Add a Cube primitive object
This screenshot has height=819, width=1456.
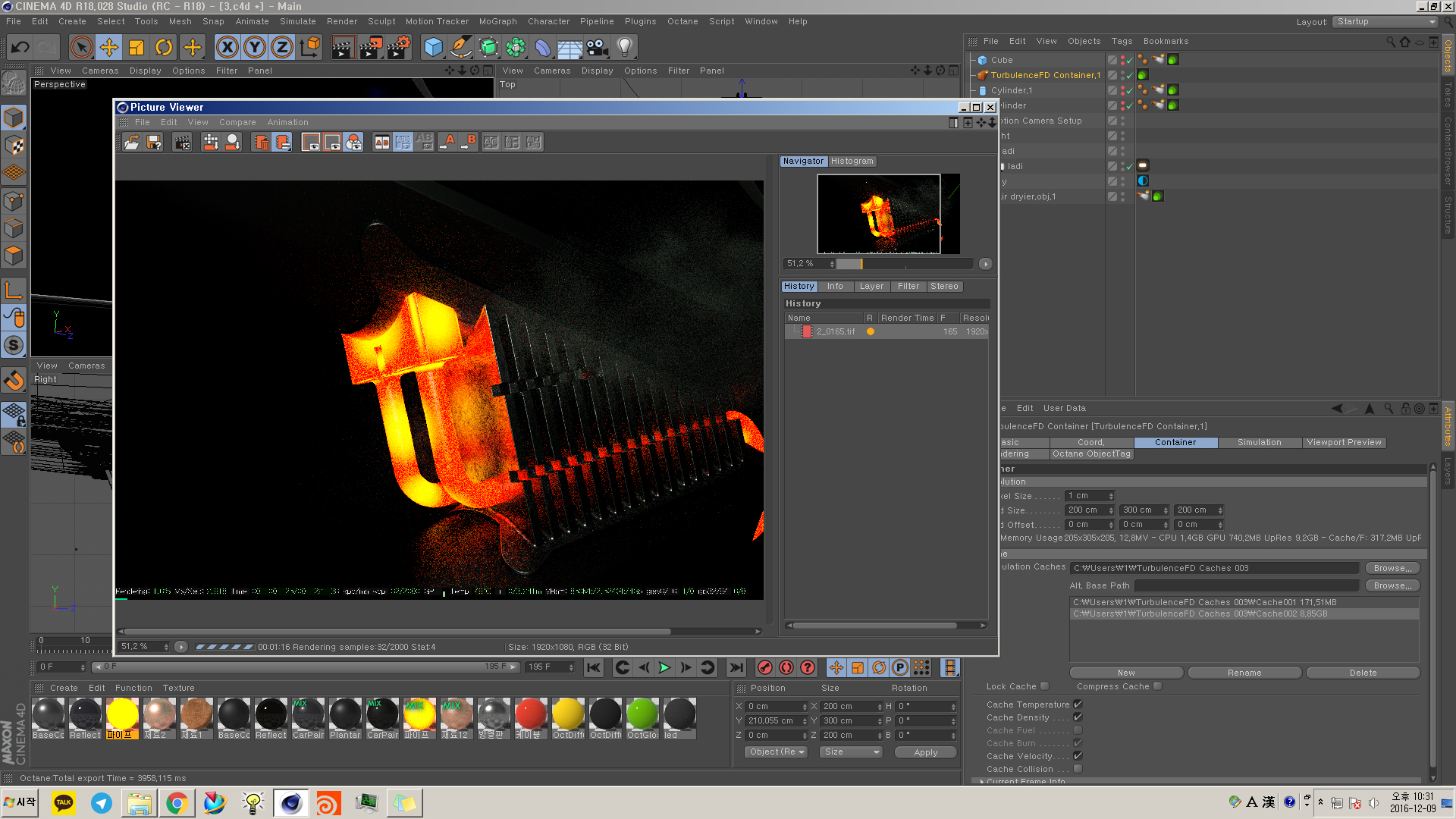[x=434, y=47]
